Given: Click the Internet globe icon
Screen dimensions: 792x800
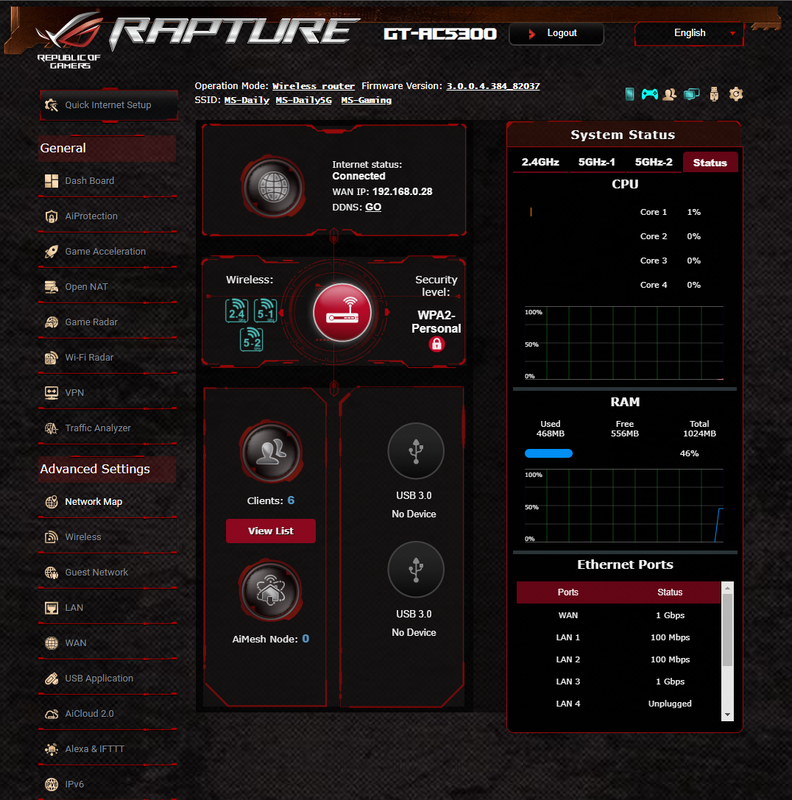Looking at the screenshot, I should (274, 187).
